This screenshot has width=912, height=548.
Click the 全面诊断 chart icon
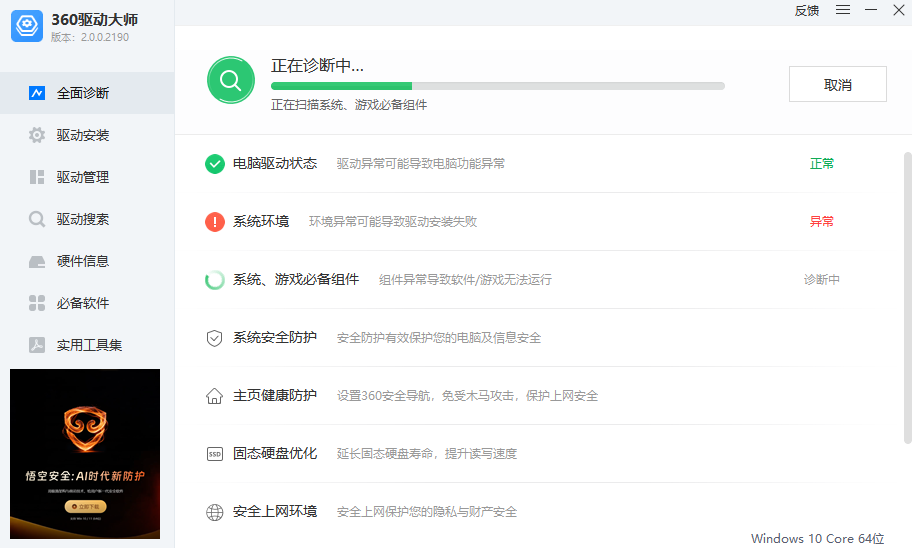(37, 93)
